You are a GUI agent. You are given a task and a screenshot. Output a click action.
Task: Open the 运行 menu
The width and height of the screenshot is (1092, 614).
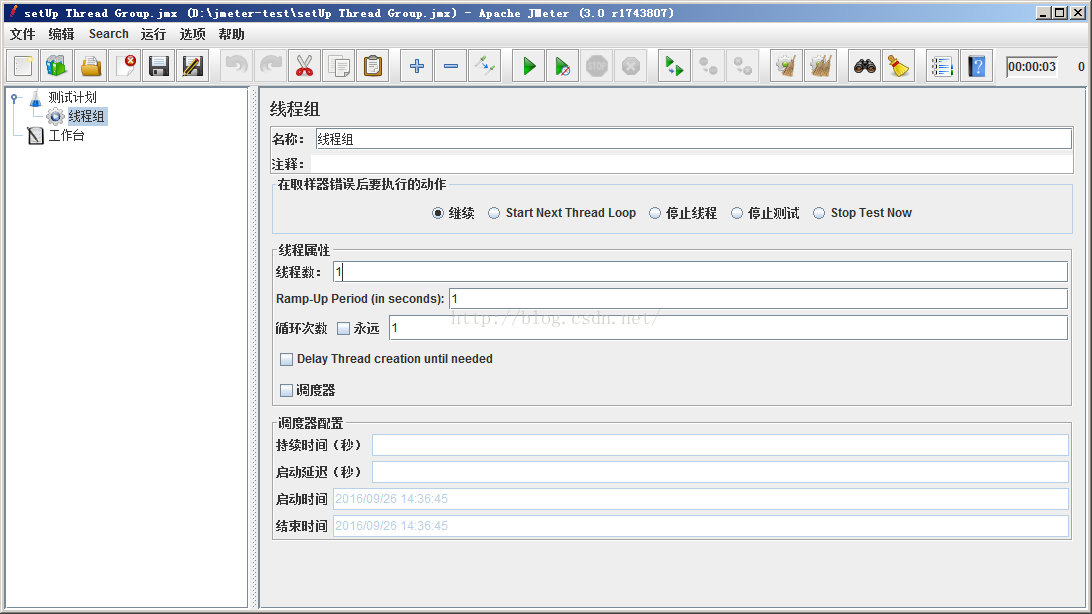(x=153, y=34)
